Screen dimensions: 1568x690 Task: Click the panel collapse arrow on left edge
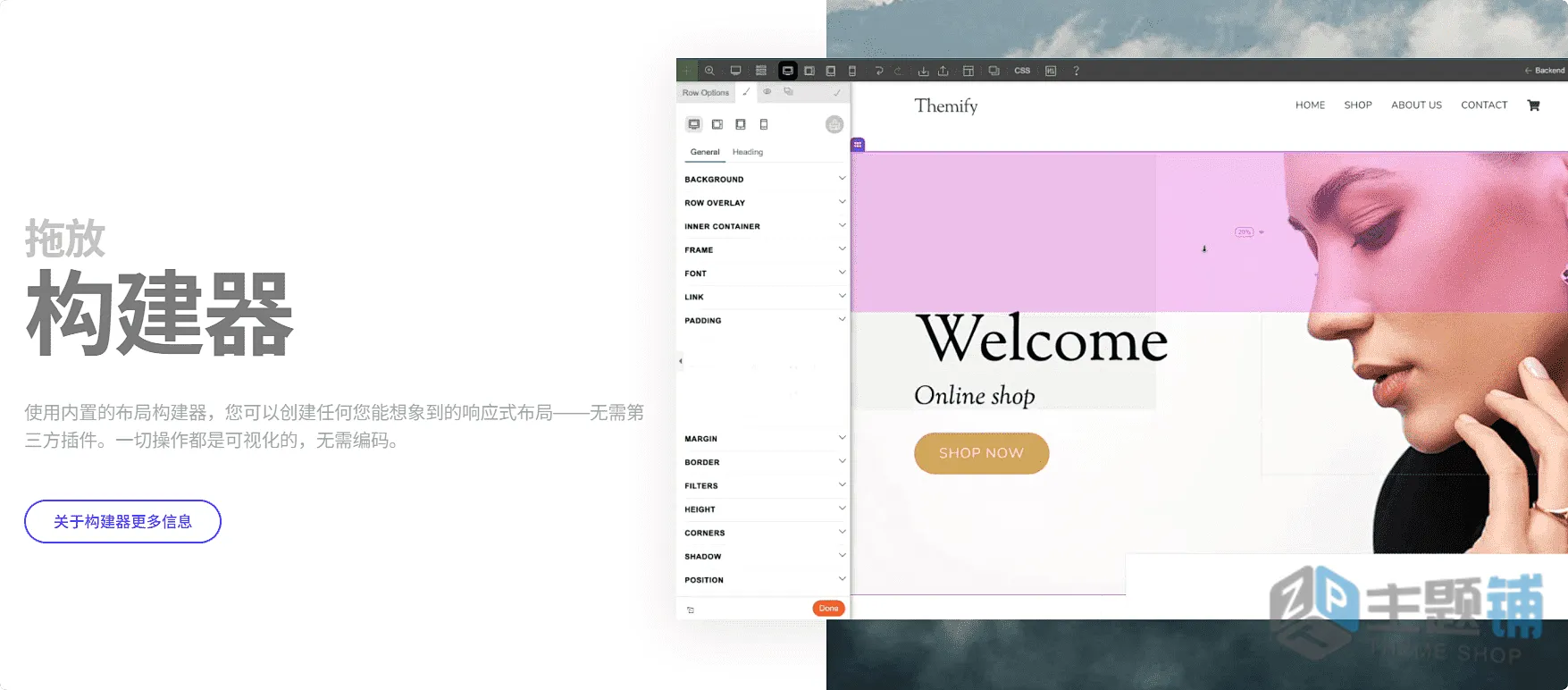coord(681,361)
